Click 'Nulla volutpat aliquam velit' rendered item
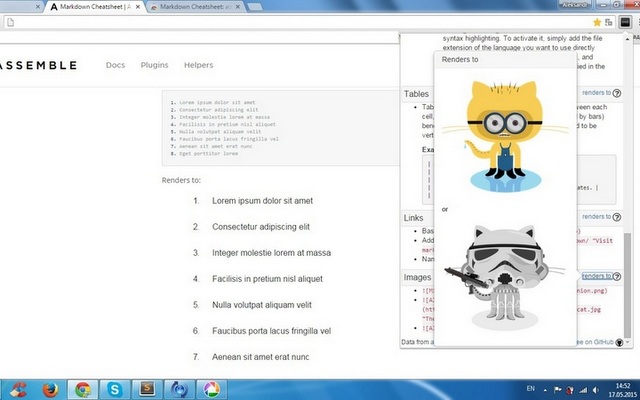The image size is (640, 400). click(x=262, y=305)
